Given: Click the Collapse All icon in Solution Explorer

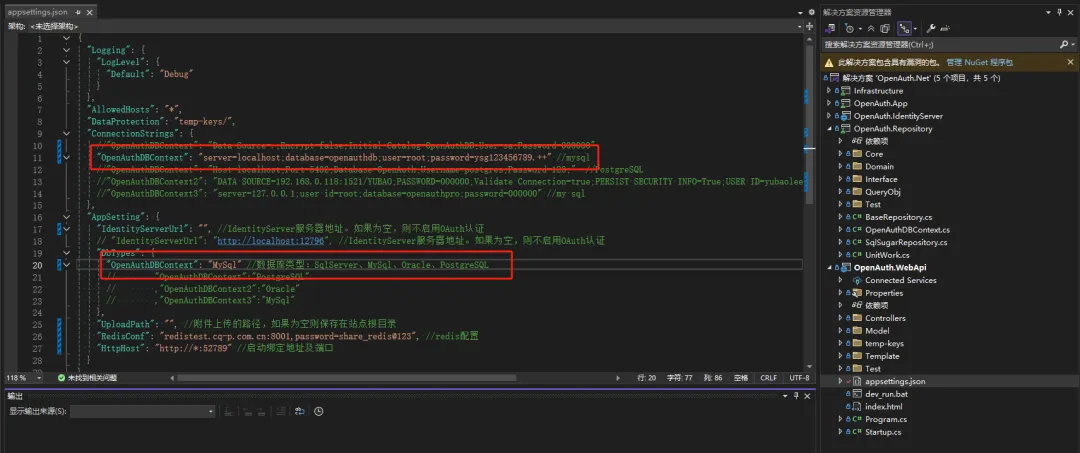Looking at the screenshot, I should pyautogui.click(x=871, y=28).
